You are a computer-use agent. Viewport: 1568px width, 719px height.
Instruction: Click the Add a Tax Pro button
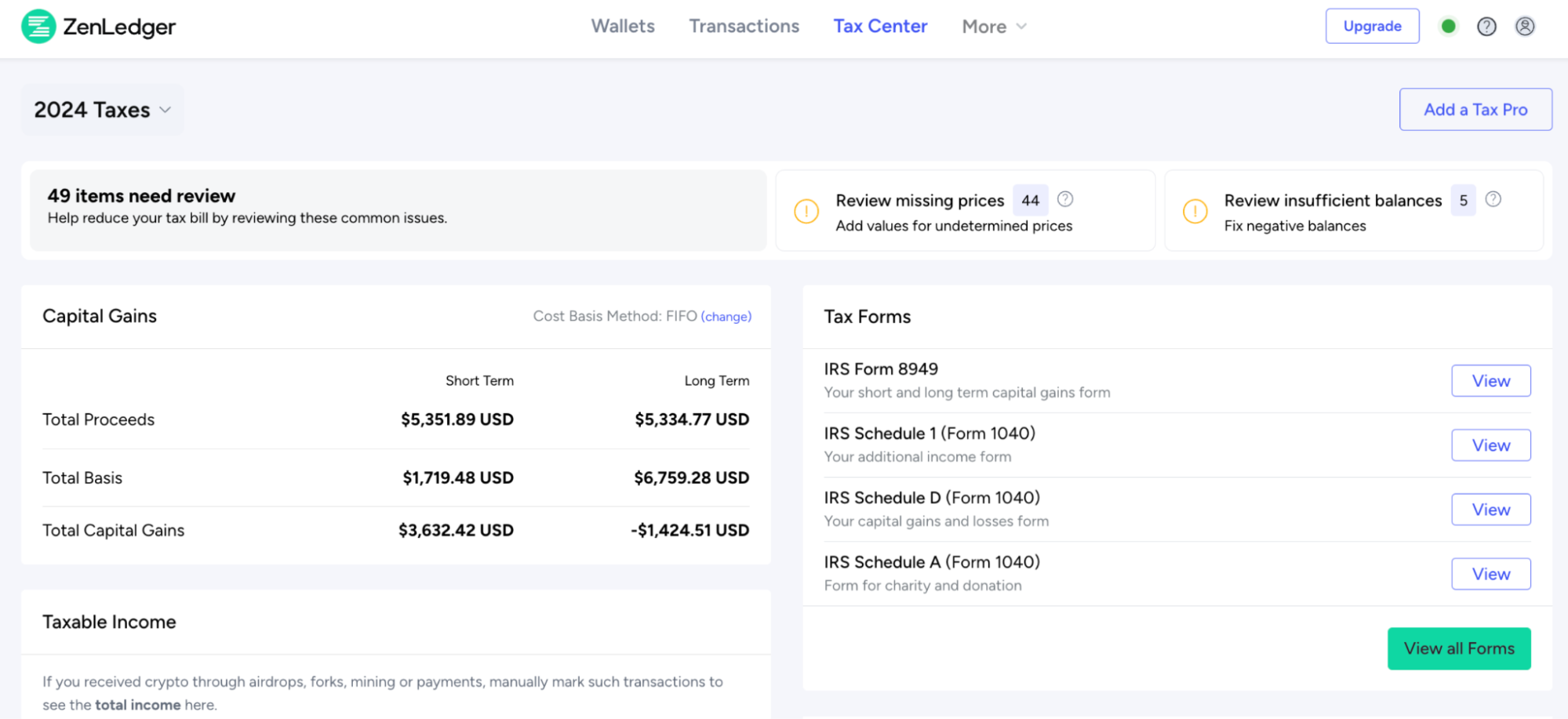(x=1475, y=109)
